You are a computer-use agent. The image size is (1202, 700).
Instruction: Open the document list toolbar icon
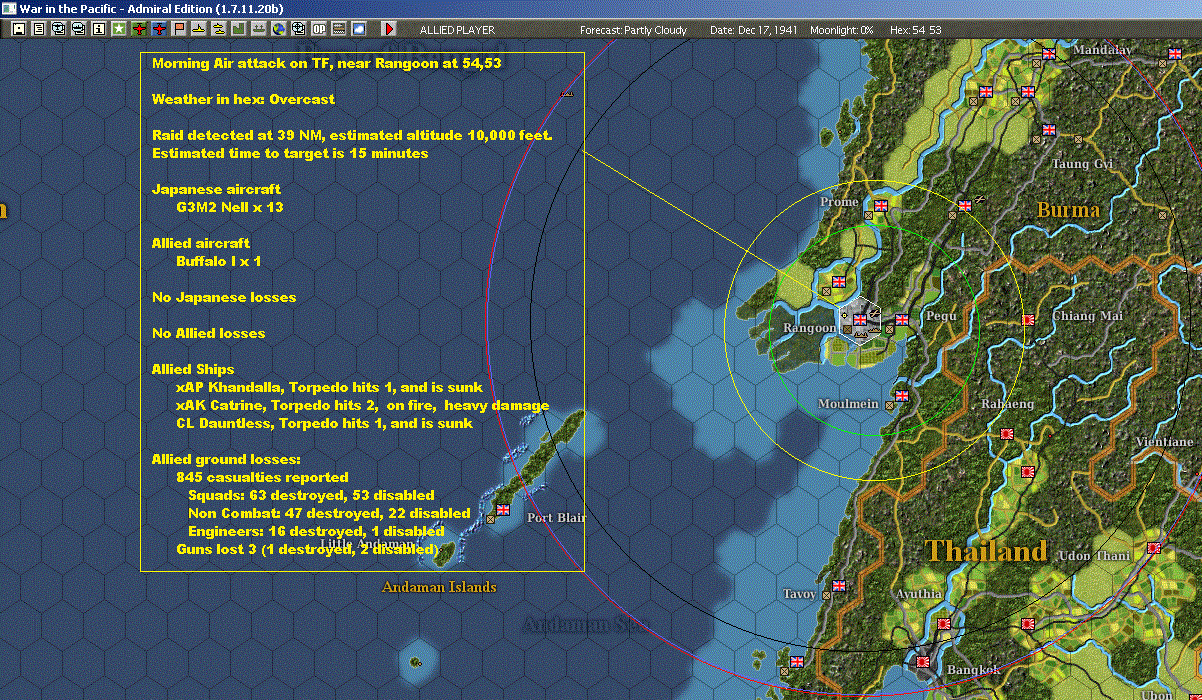point(39,29)
